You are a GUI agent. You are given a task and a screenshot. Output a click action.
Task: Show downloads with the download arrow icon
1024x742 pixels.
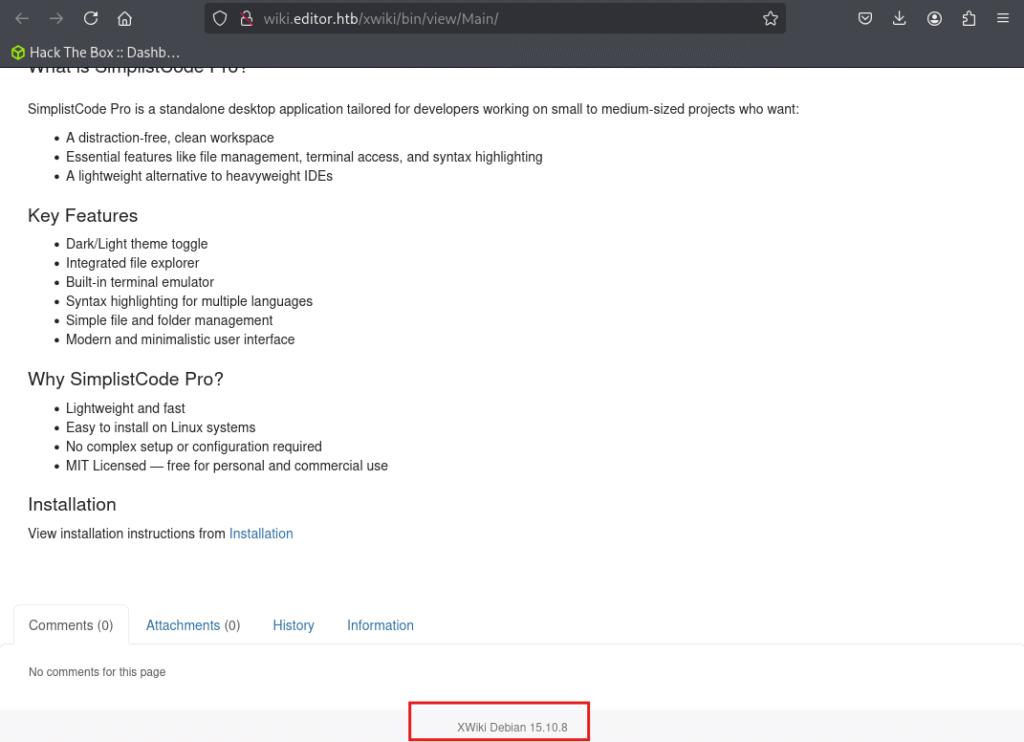click(x=899, y=18)
